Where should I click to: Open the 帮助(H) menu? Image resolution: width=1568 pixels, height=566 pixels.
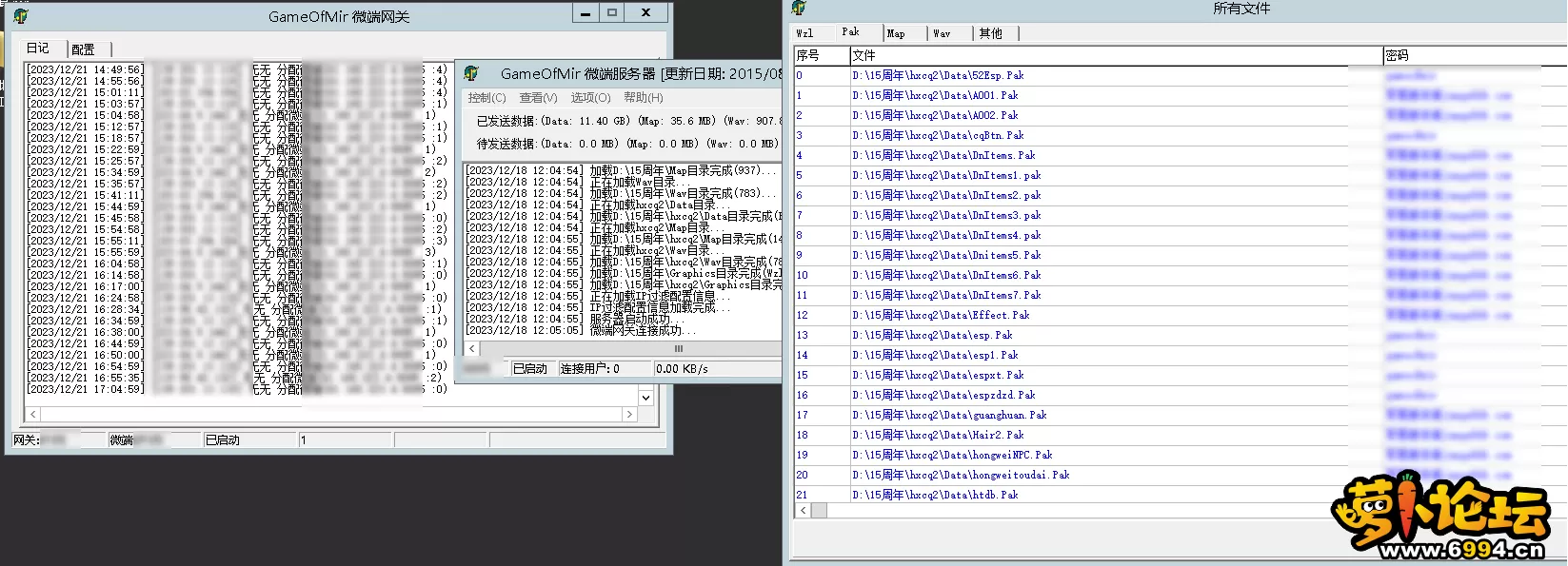[644, 98]
